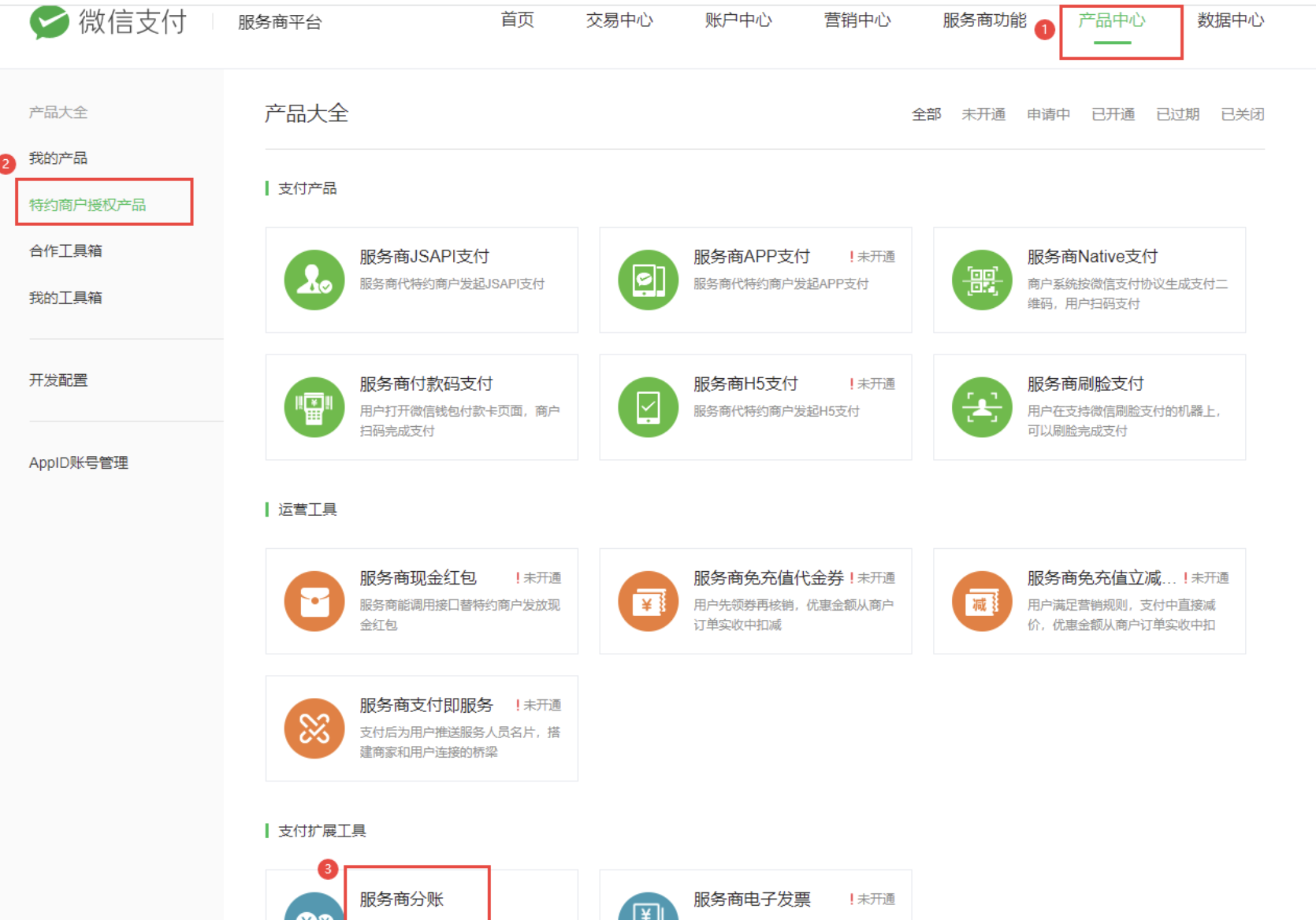Click the 服务商免充值立减 title
Image resolution: width=1316 pixels, height=920 pixels.
(1101, 578)
